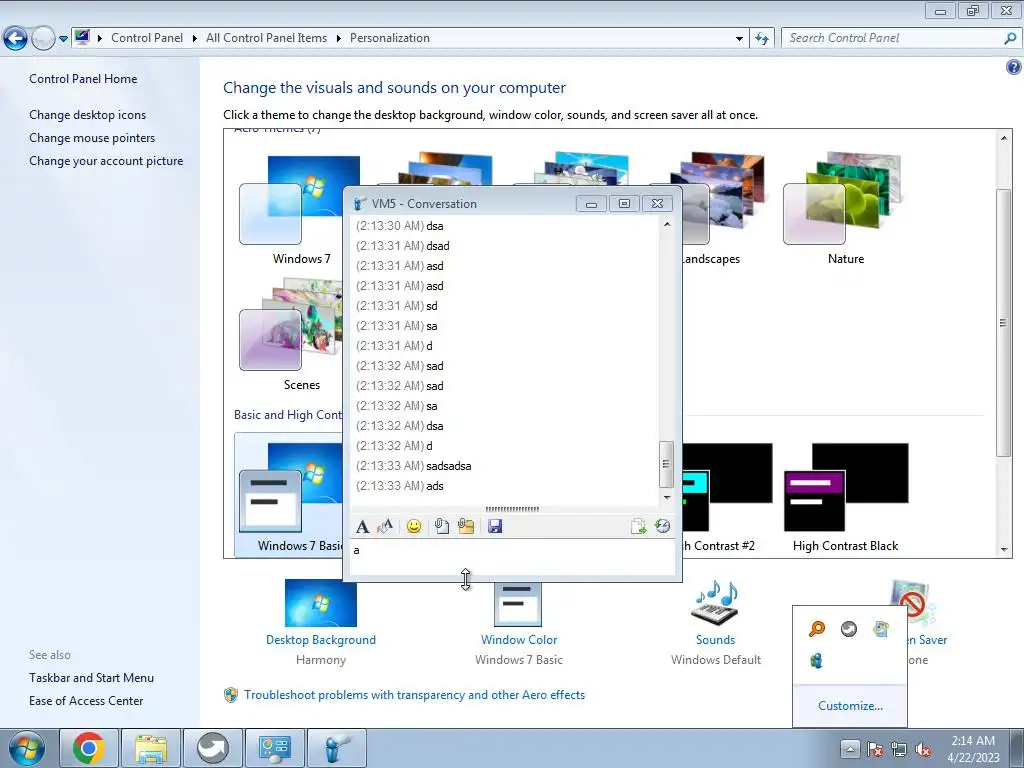The width and height of the screenshot is (1024, 768).
Task: Click the blue help question mark icon
Action: [1013, 67]
